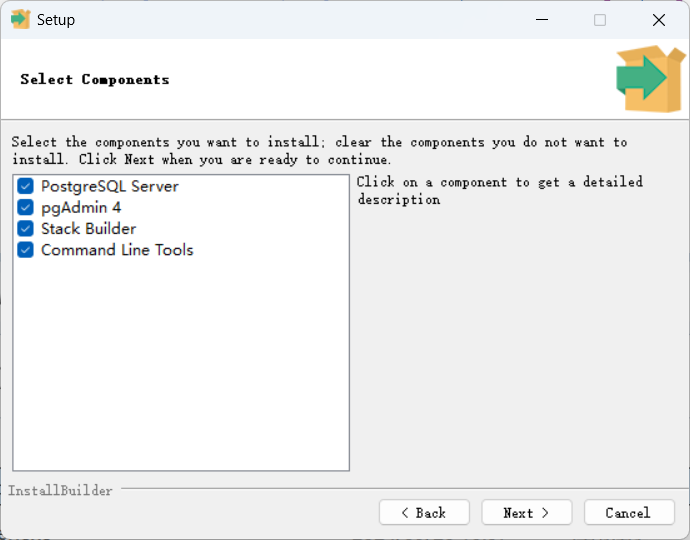This screenshot has height=540, width=690.
Task: Click the empty area of the components list
Action: point(180,370)
